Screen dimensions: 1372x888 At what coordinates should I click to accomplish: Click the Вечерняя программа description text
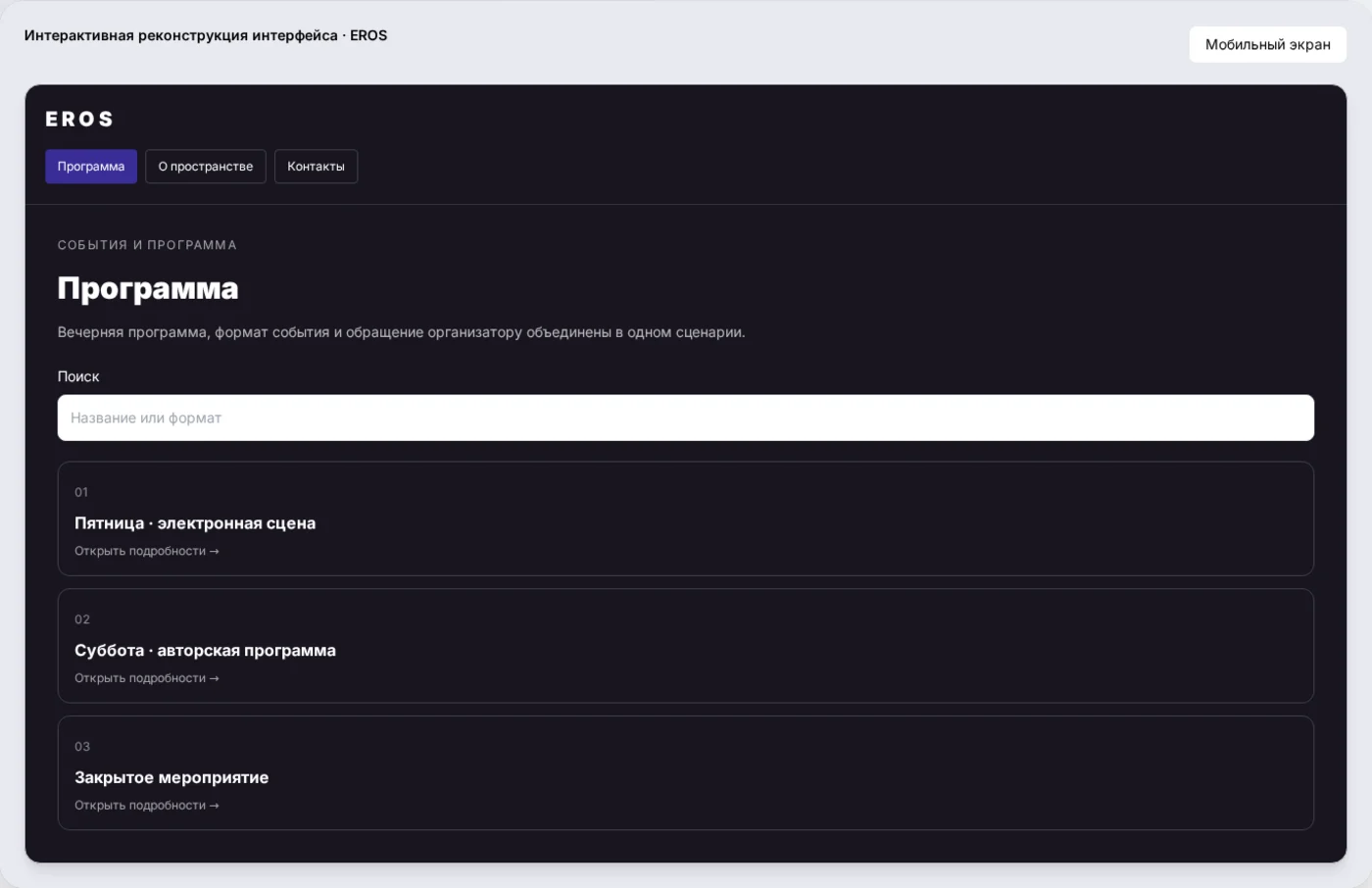(x=401, y=332)
